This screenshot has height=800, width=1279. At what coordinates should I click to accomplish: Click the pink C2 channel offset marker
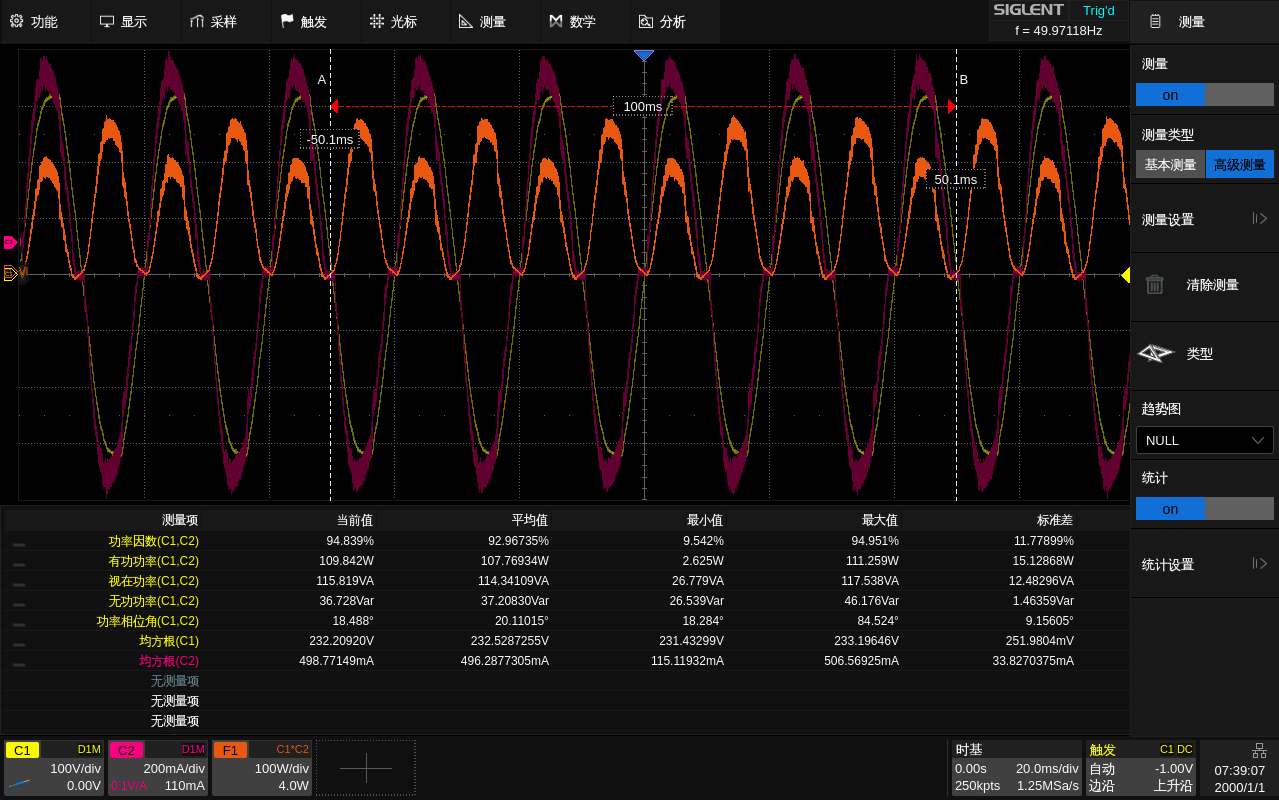(x=11, y=242)
